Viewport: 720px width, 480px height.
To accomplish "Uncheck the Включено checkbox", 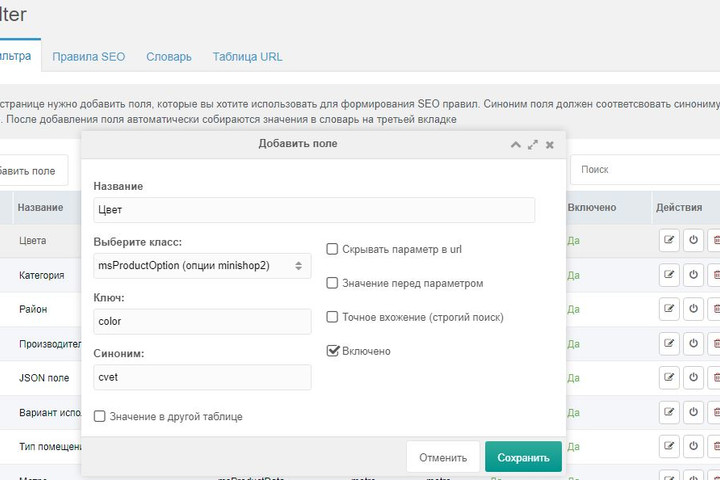I will click(332, 351).
